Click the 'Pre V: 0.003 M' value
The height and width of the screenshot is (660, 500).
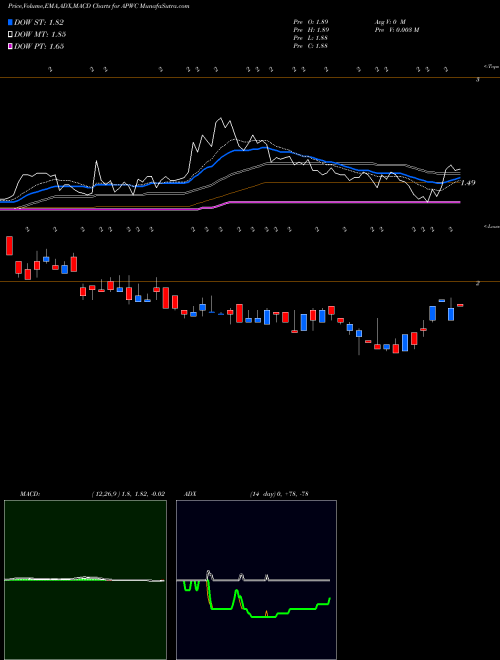click(396, 30)
